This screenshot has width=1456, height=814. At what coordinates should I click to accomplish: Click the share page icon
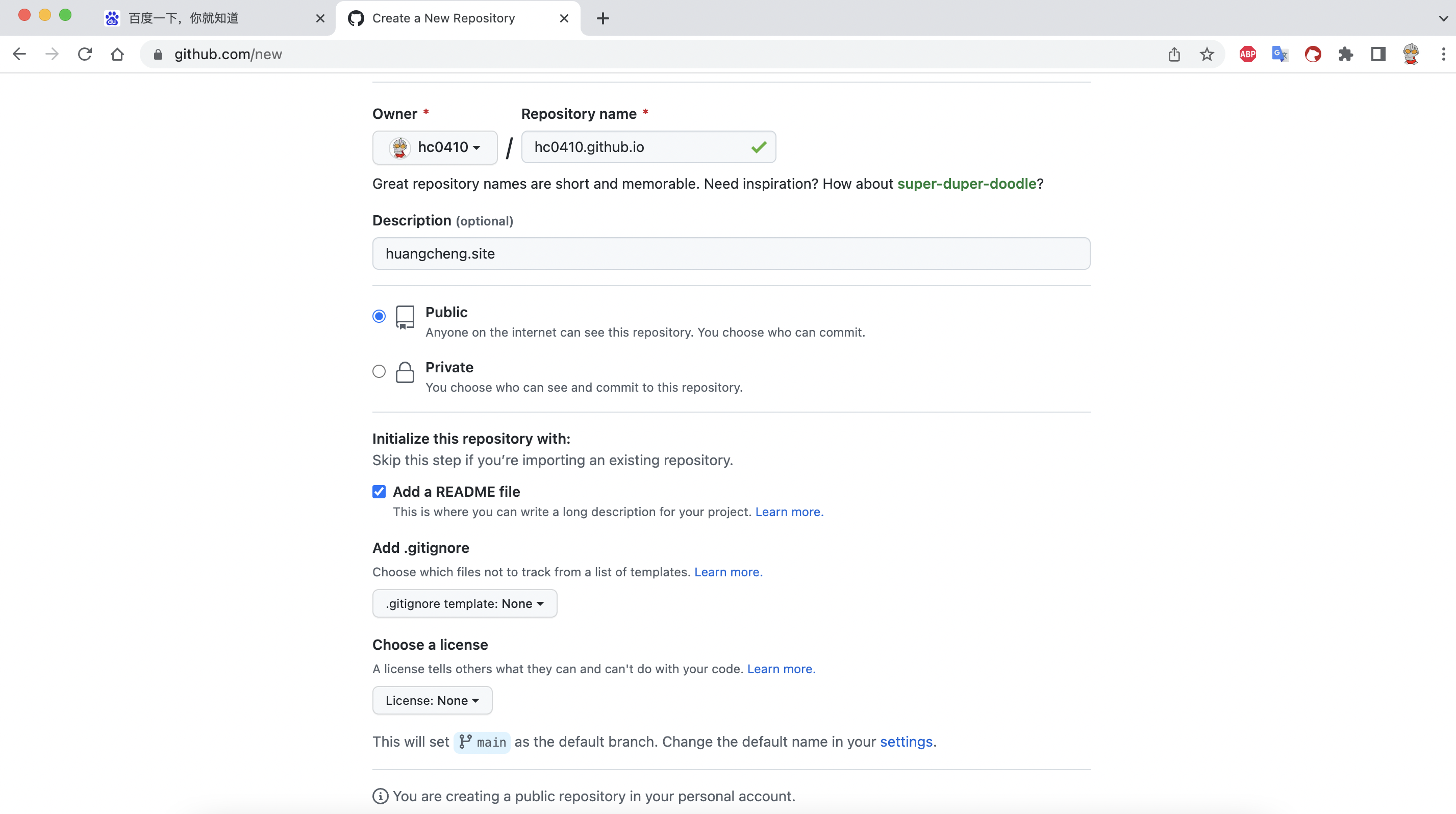pos(1174,54)
